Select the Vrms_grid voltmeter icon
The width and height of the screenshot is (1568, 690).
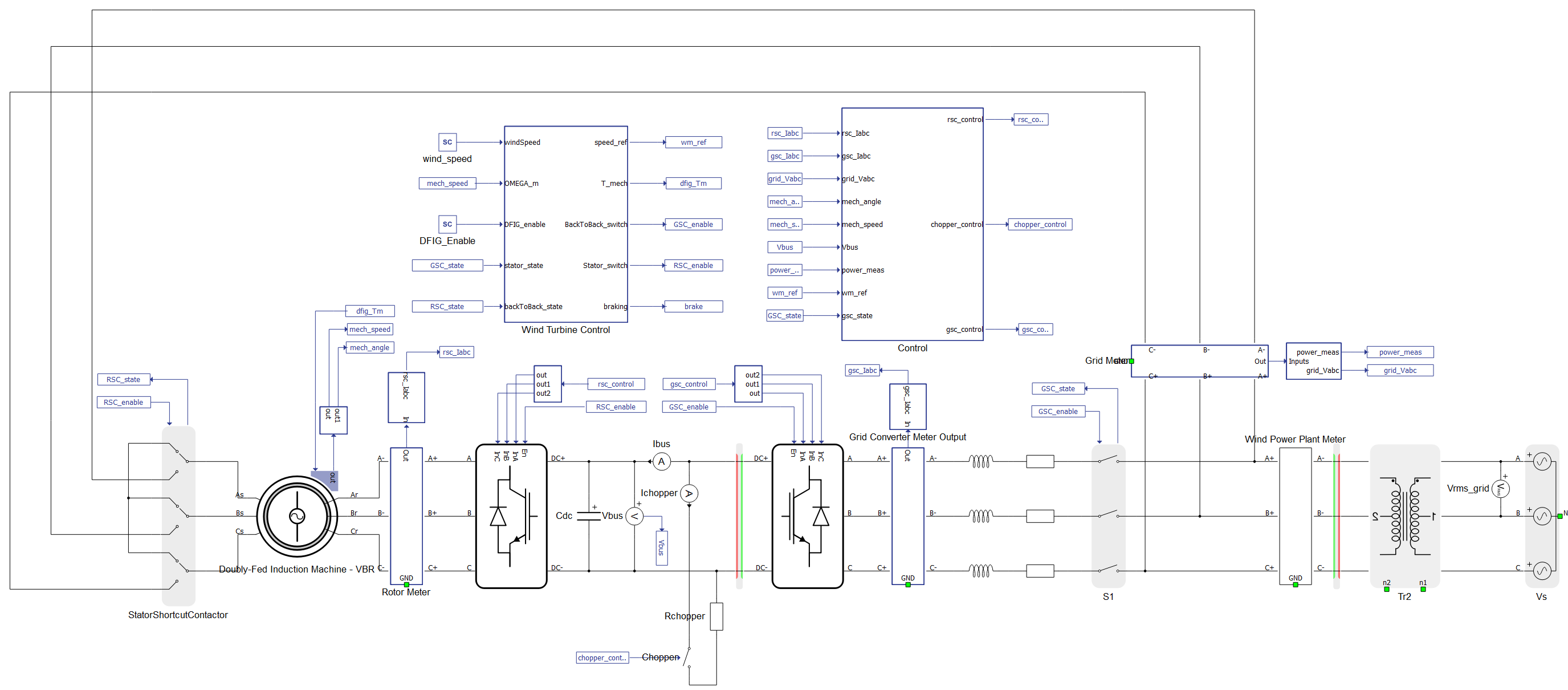point(1500,489)
